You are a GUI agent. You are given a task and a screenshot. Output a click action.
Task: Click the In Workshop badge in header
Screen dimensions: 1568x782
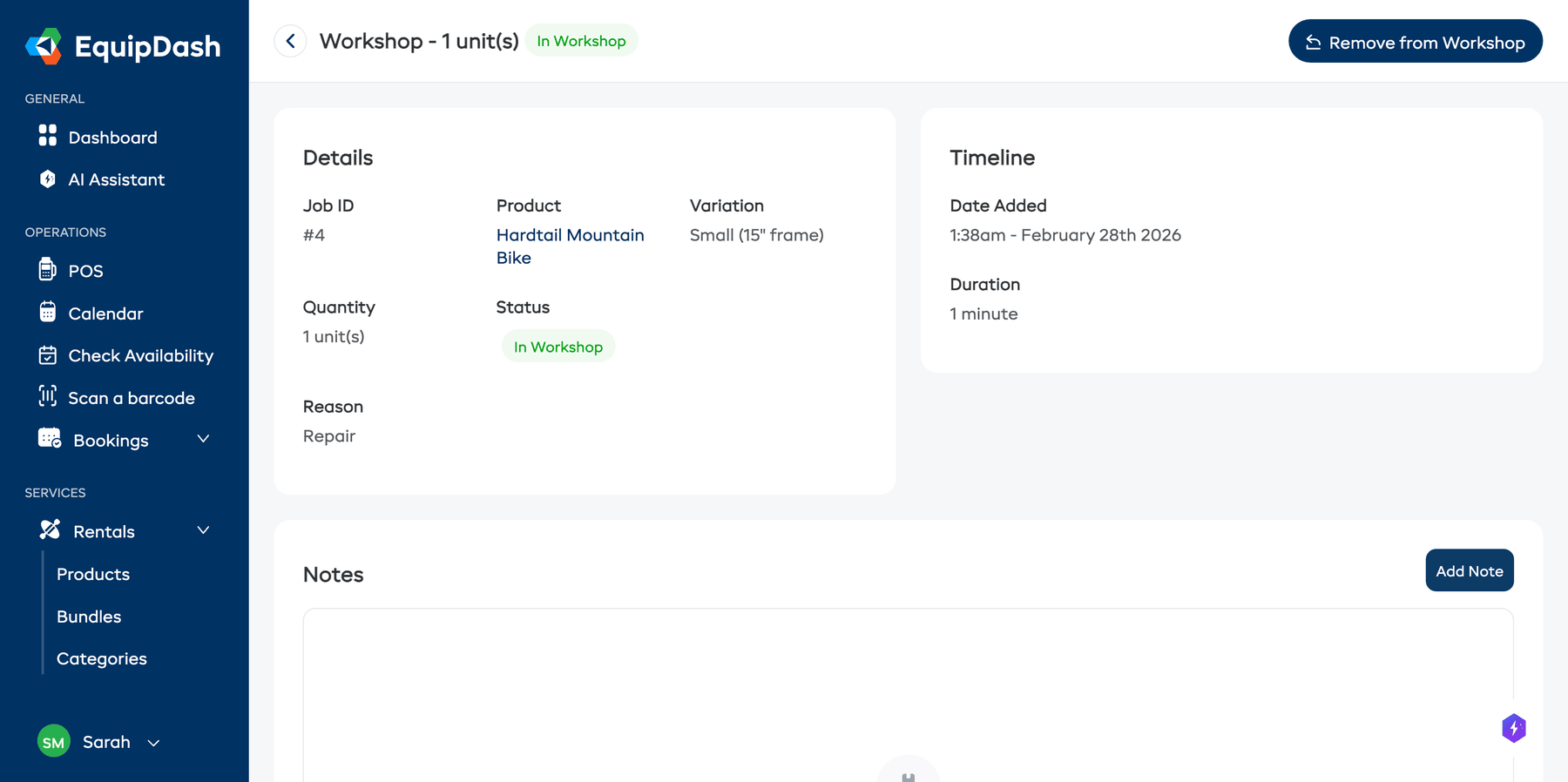[581, 41]
